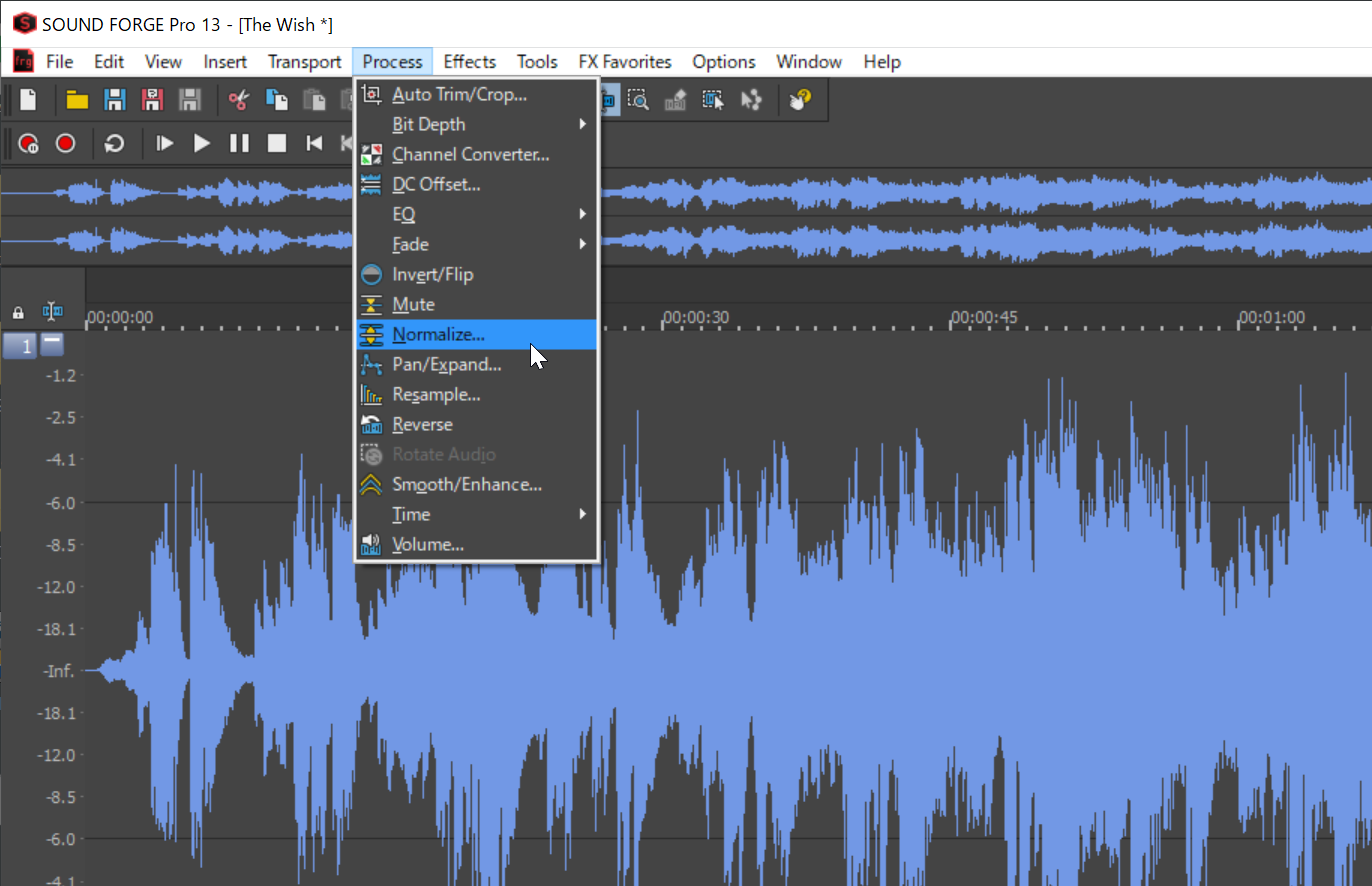Choose Mute from the Process menu
The width and height of the screenshot is (1372, 886).
[x=477, y=305]
